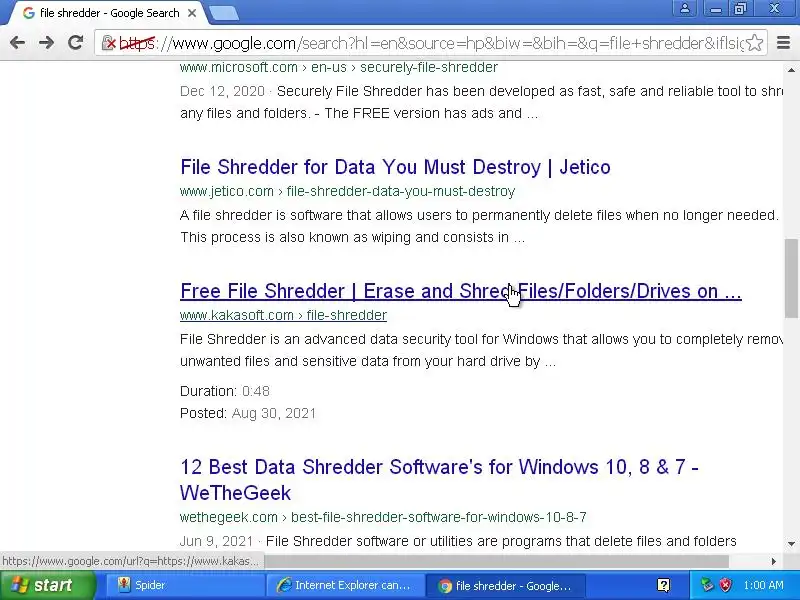Open the Windows start button
This screenshot has width=800, height=600.
tap(47, 585)
